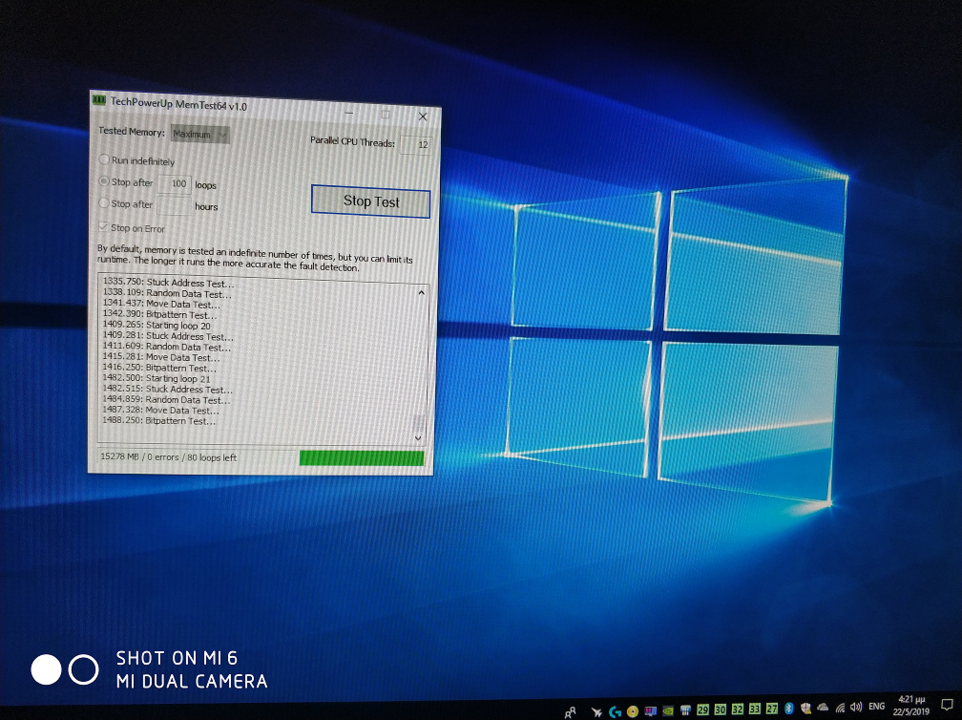Click the 'TechPowerUp MemTest64 v1.0' title text
962x720 pixels.
(x=179, y=104)
